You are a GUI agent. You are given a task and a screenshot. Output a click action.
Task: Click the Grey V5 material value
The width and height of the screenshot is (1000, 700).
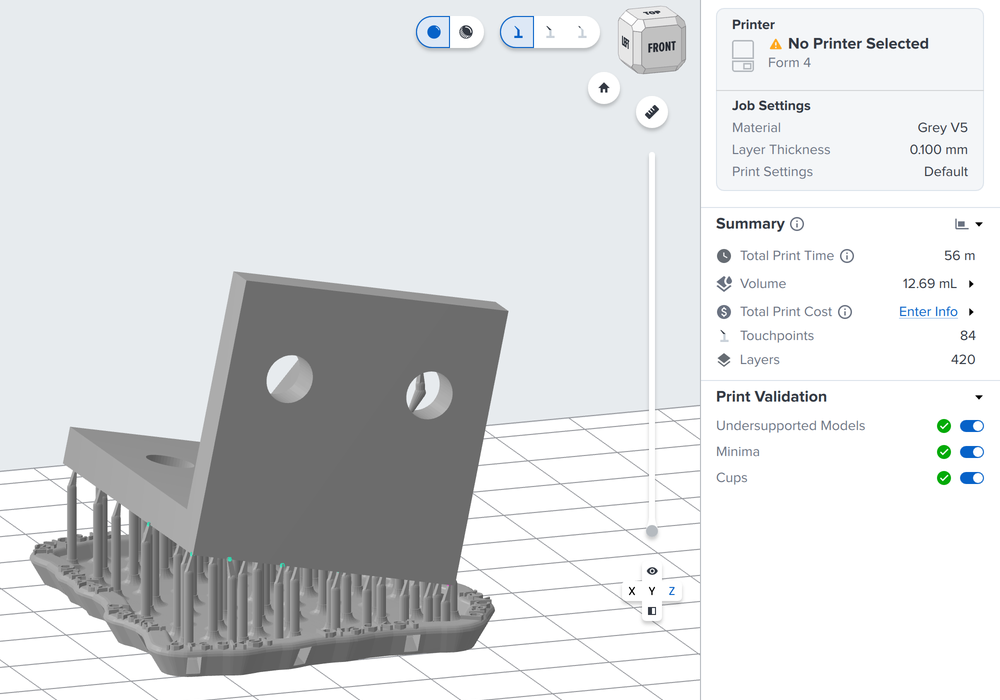point(942,128)
